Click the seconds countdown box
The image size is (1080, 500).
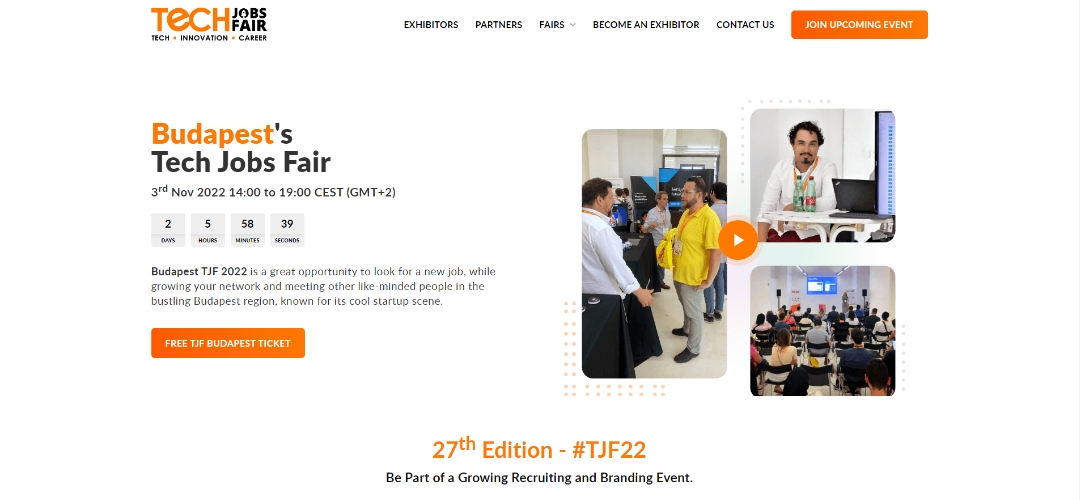coord(287,230)
